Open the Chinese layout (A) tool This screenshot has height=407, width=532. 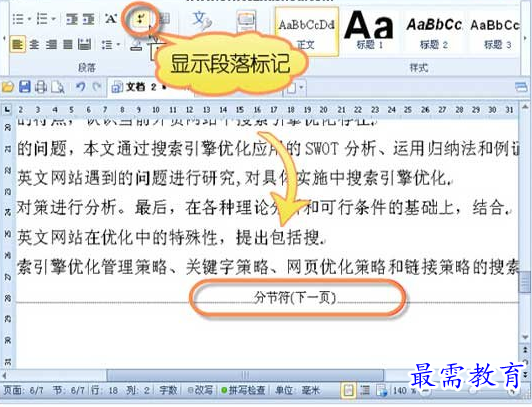click(x=111, y=19)
